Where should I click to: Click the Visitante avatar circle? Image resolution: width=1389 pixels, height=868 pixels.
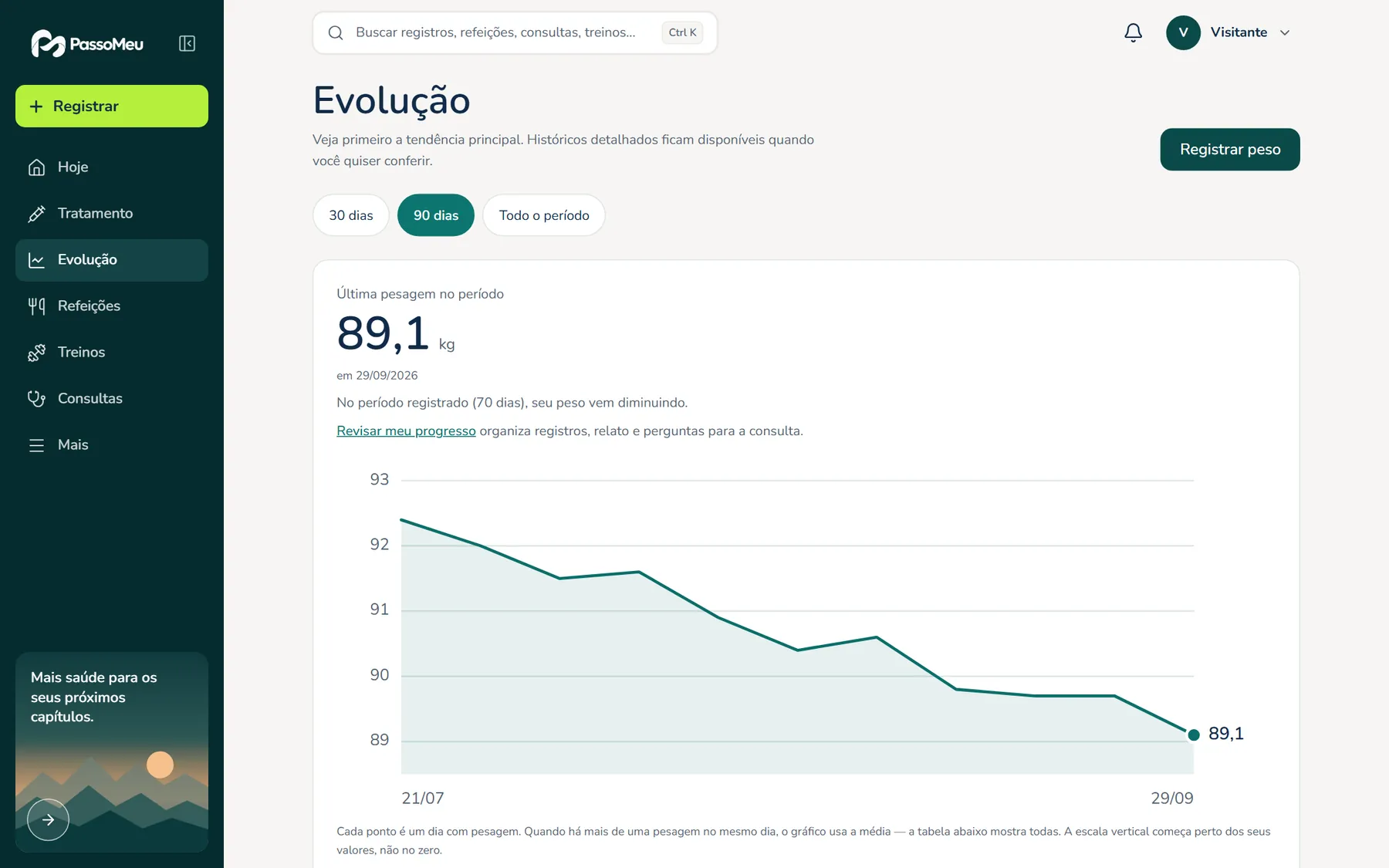tap(1183, 32)
